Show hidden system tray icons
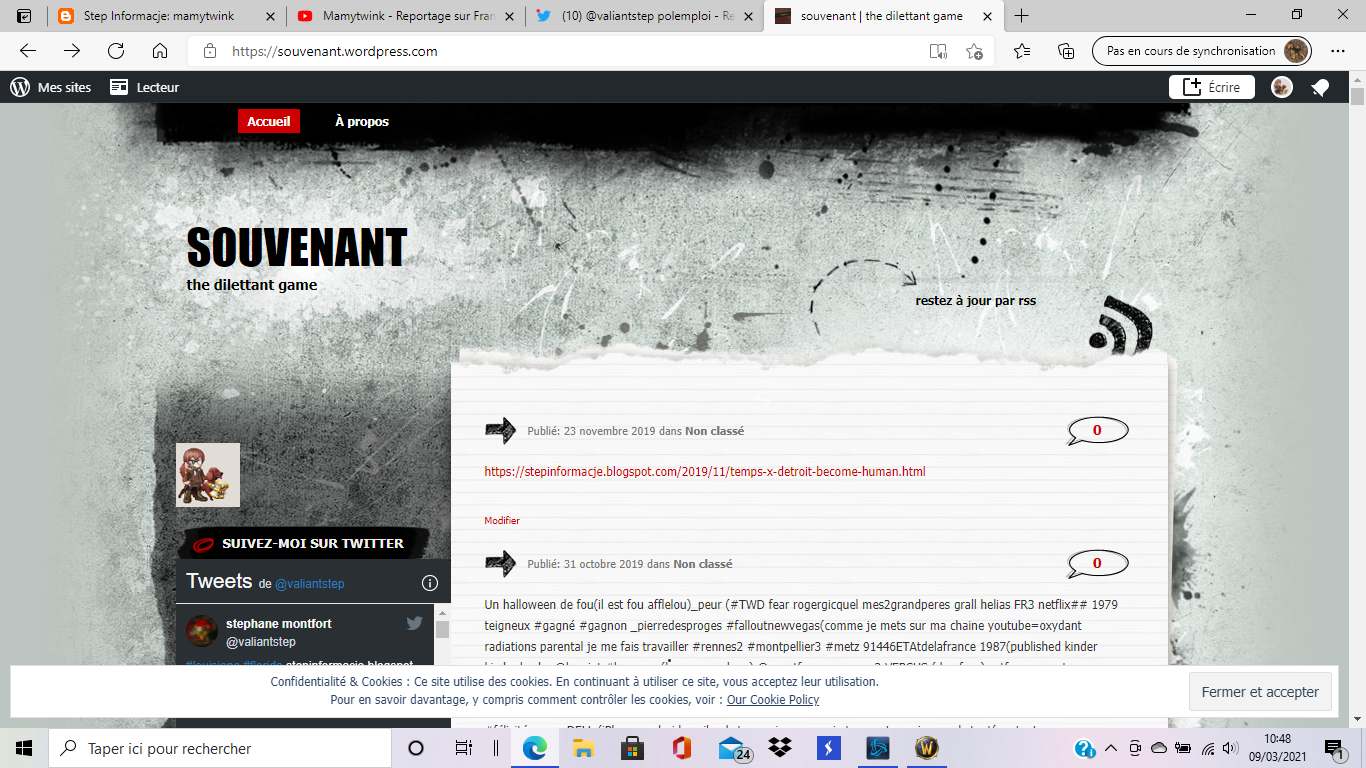 1111,748
